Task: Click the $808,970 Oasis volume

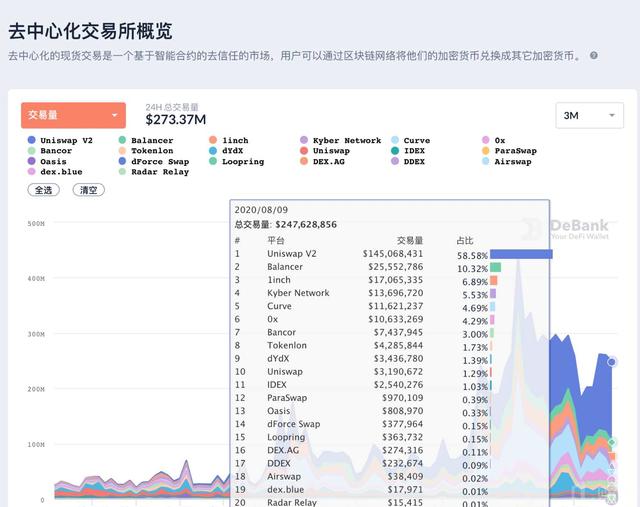Action: 402,411
